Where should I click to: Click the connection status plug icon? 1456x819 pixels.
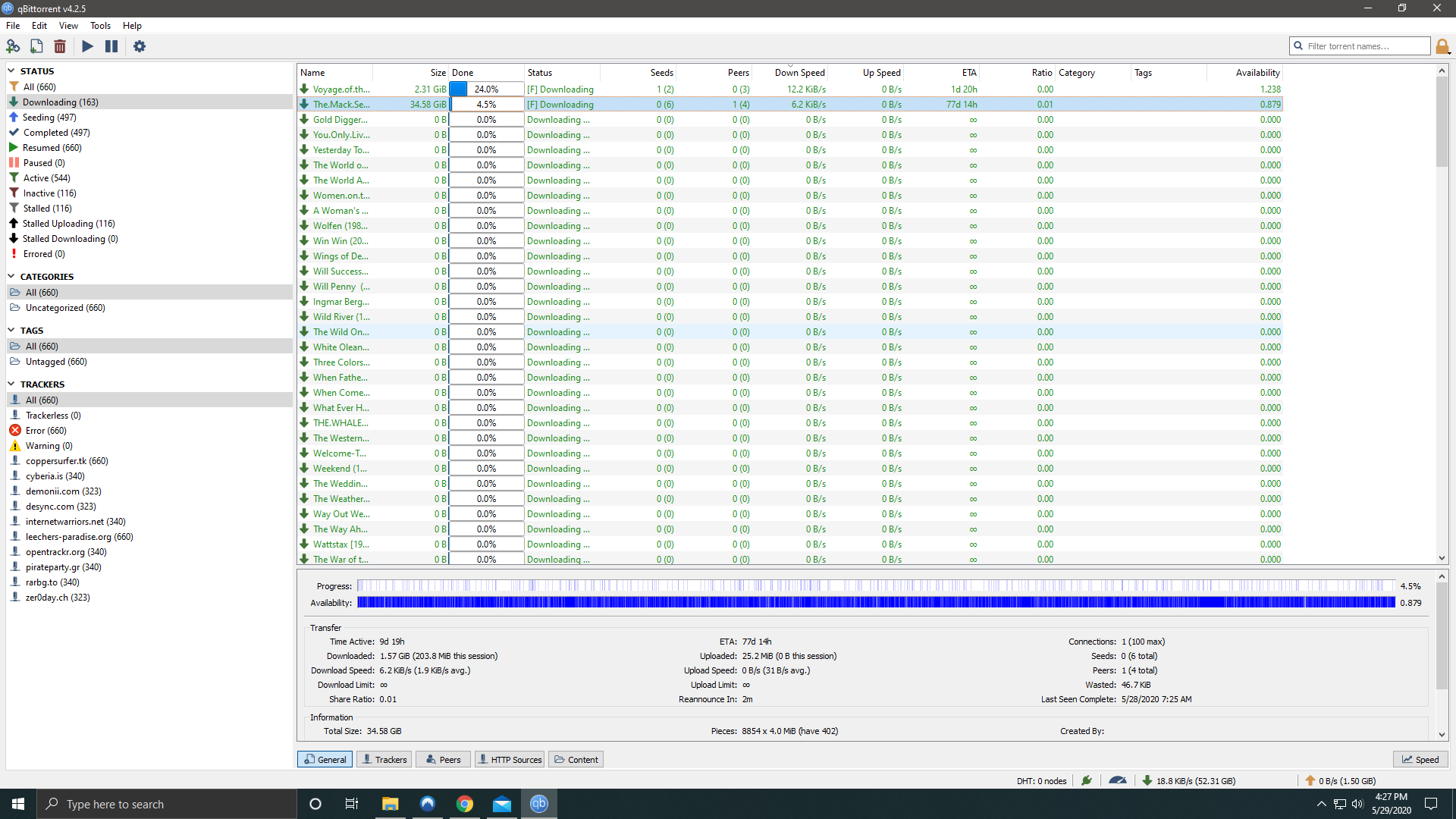coord(1087,780)
